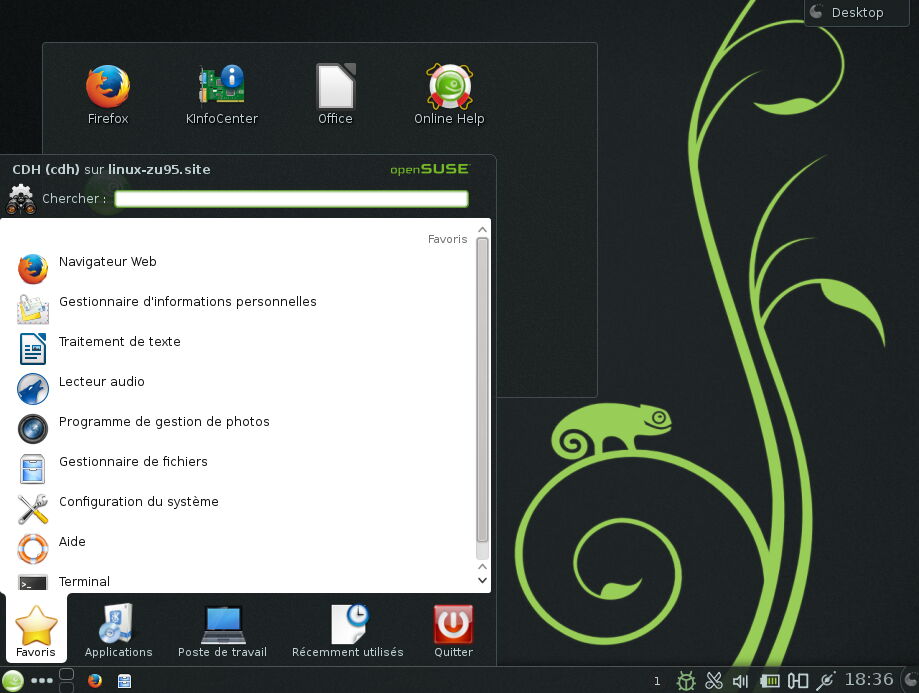The height and width of the screenshot is (693, 919).
Task: Select Quitter to leave the session
Action: click(x=452, y=628)
